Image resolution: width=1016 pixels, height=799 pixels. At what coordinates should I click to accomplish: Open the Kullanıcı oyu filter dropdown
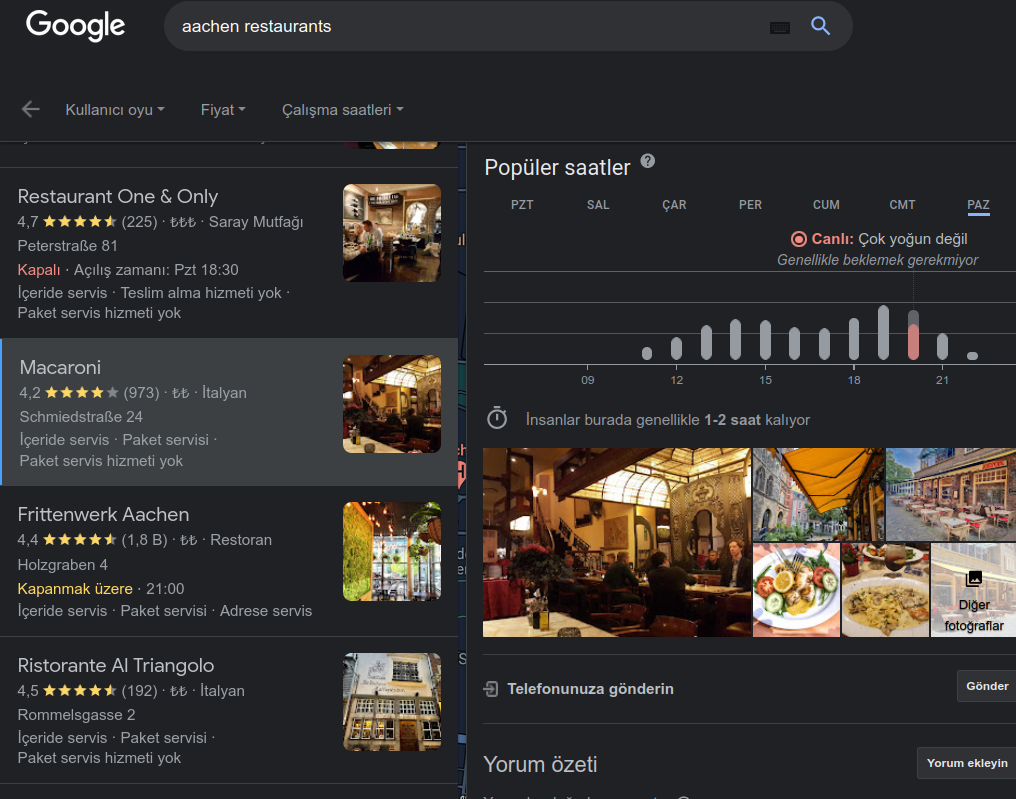115,110
